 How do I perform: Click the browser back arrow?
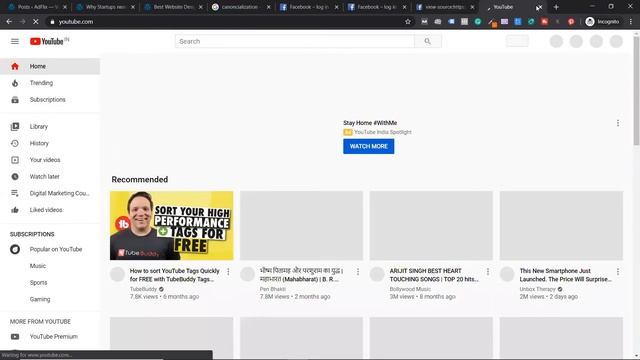pyautogui.click(x=9, y=22)
